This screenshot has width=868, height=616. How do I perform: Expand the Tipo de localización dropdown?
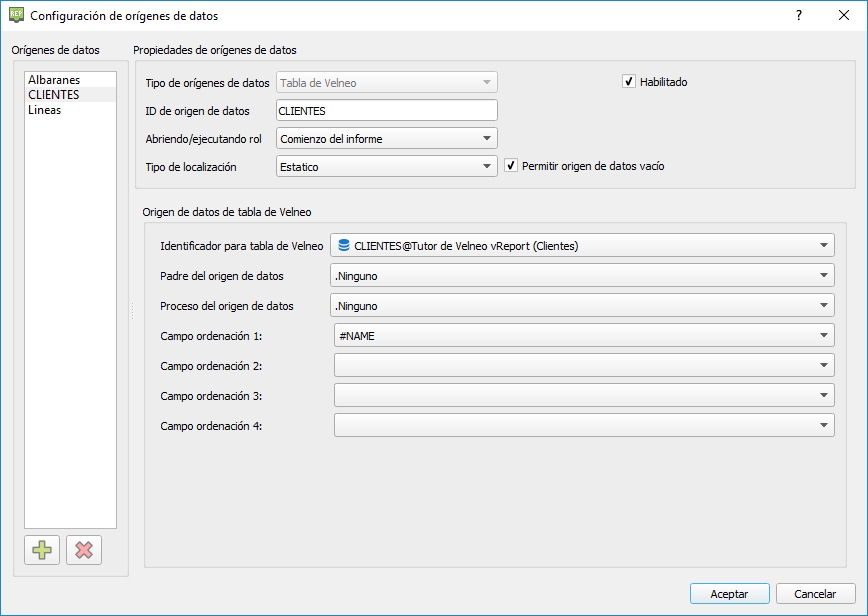pos(386,166)
